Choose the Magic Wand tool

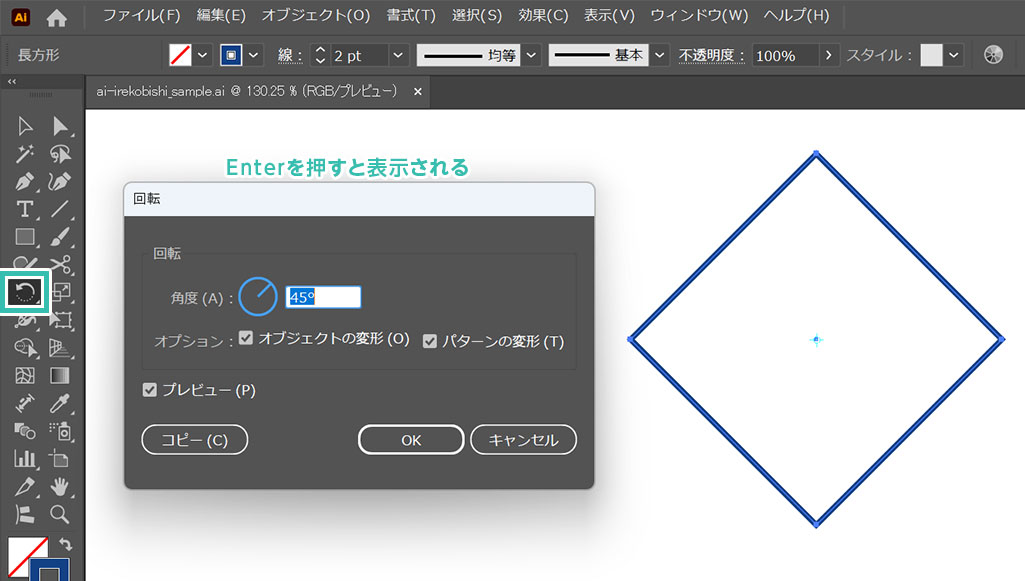point(25,154)
